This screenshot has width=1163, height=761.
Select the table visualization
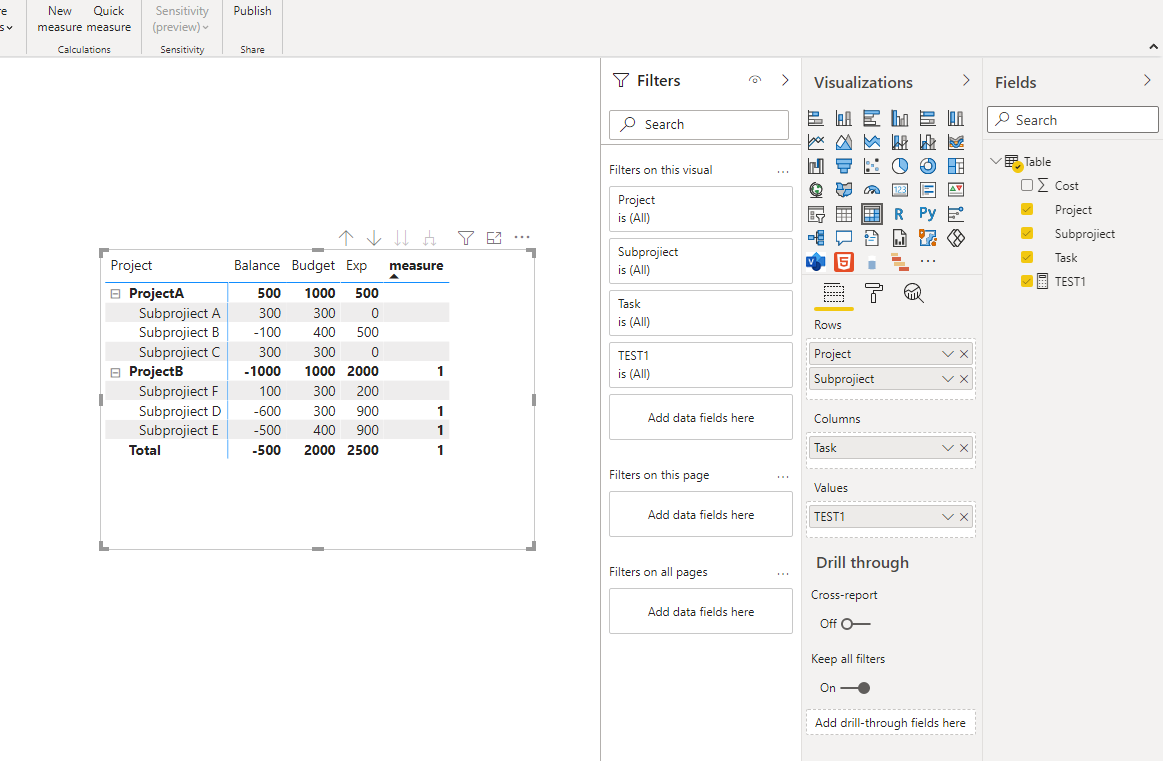(x=844, y=214)
